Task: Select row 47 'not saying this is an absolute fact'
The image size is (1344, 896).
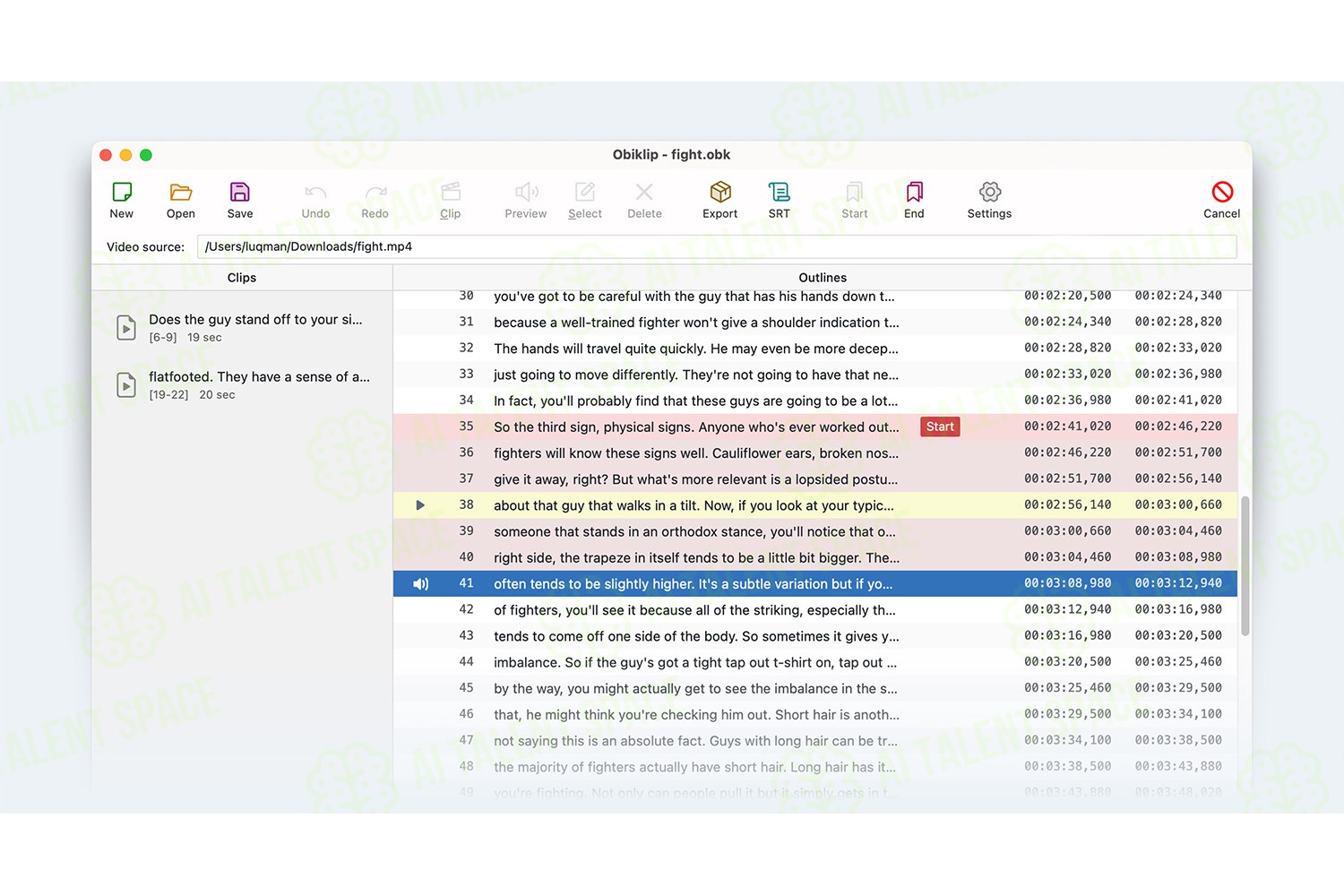Action: [815, 741]
